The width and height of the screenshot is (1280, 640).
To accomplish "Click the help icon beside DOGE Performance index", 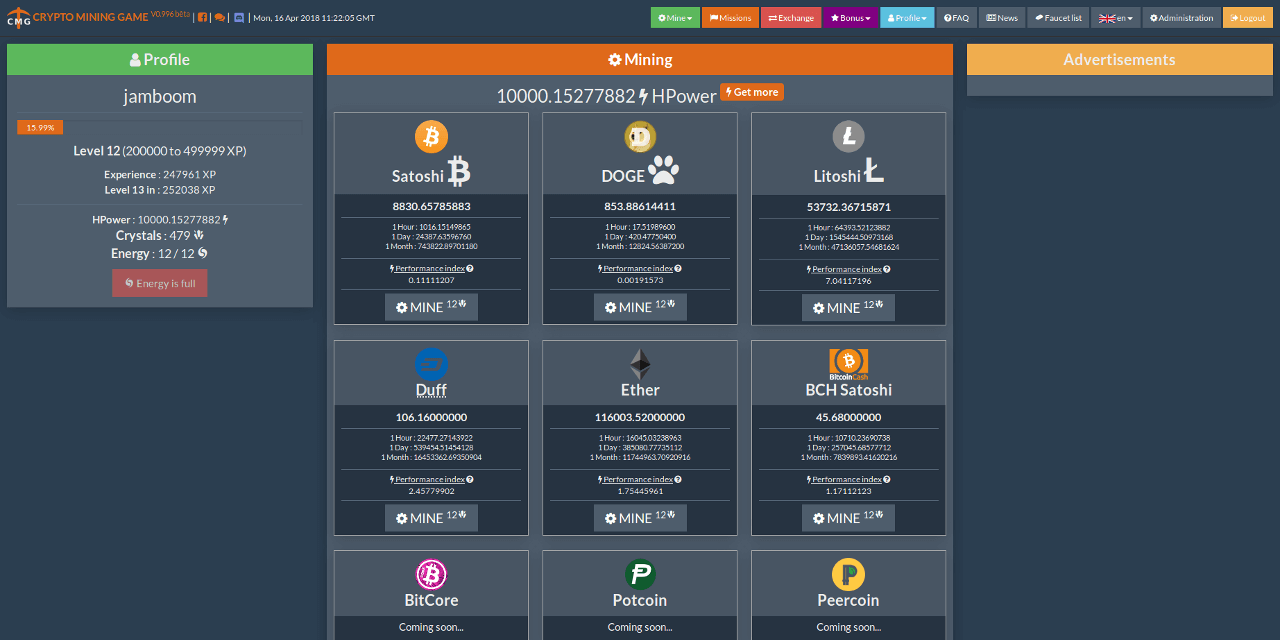I will pos(679,268).
